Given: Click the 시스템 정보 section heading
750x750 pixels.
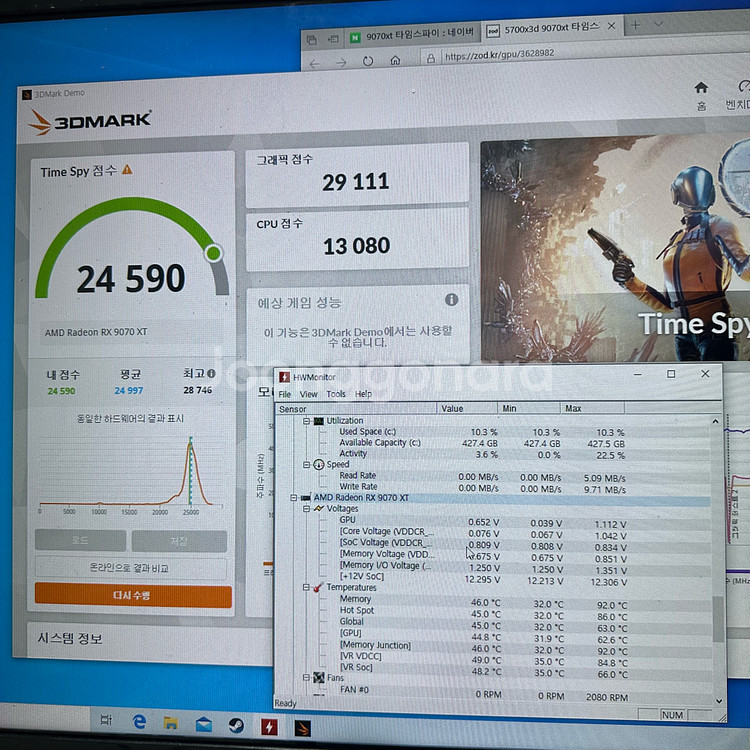Looking at the screenshot, I should 70,639.
